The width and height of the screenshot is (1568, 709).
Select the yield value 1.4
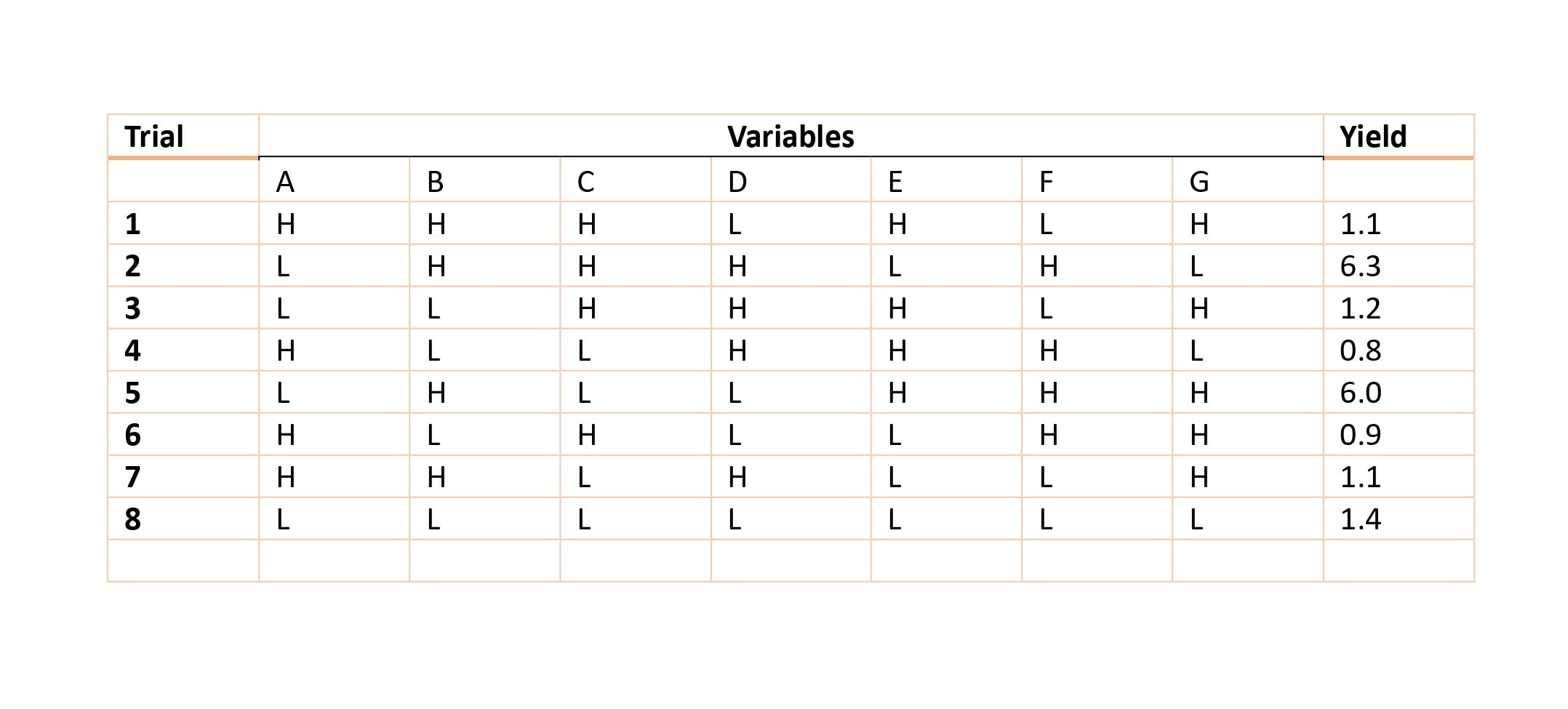pos(1360,519)
